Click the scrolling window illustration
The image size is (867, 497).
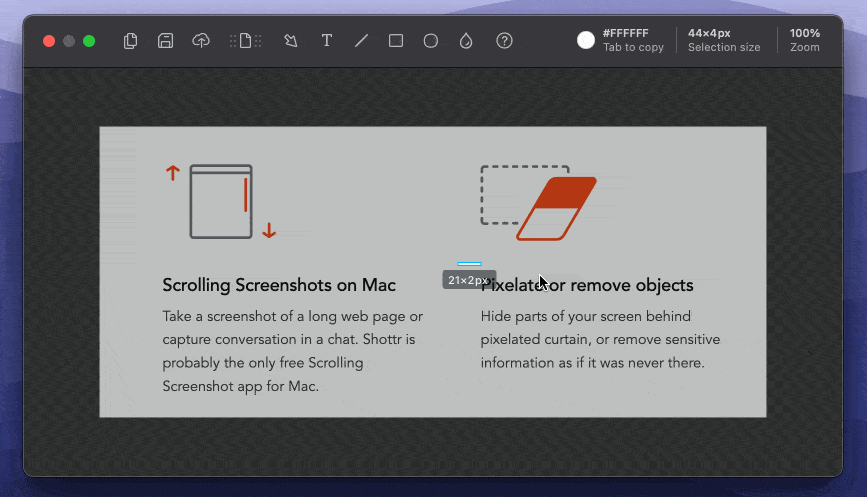[x=221, y=202]
